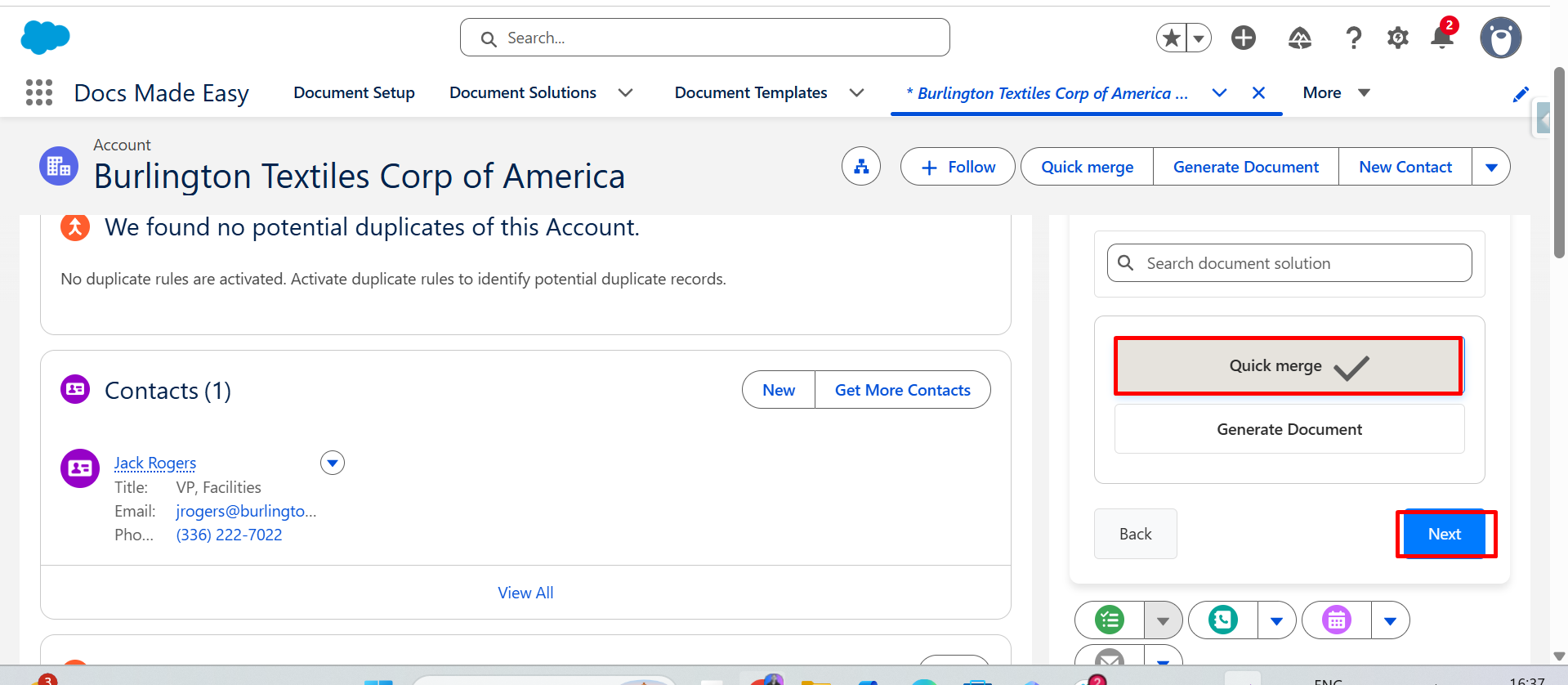Viewport: 1568px width, 685px height.
Task: Click the Log a Call icon
Action: (1223, 620)
